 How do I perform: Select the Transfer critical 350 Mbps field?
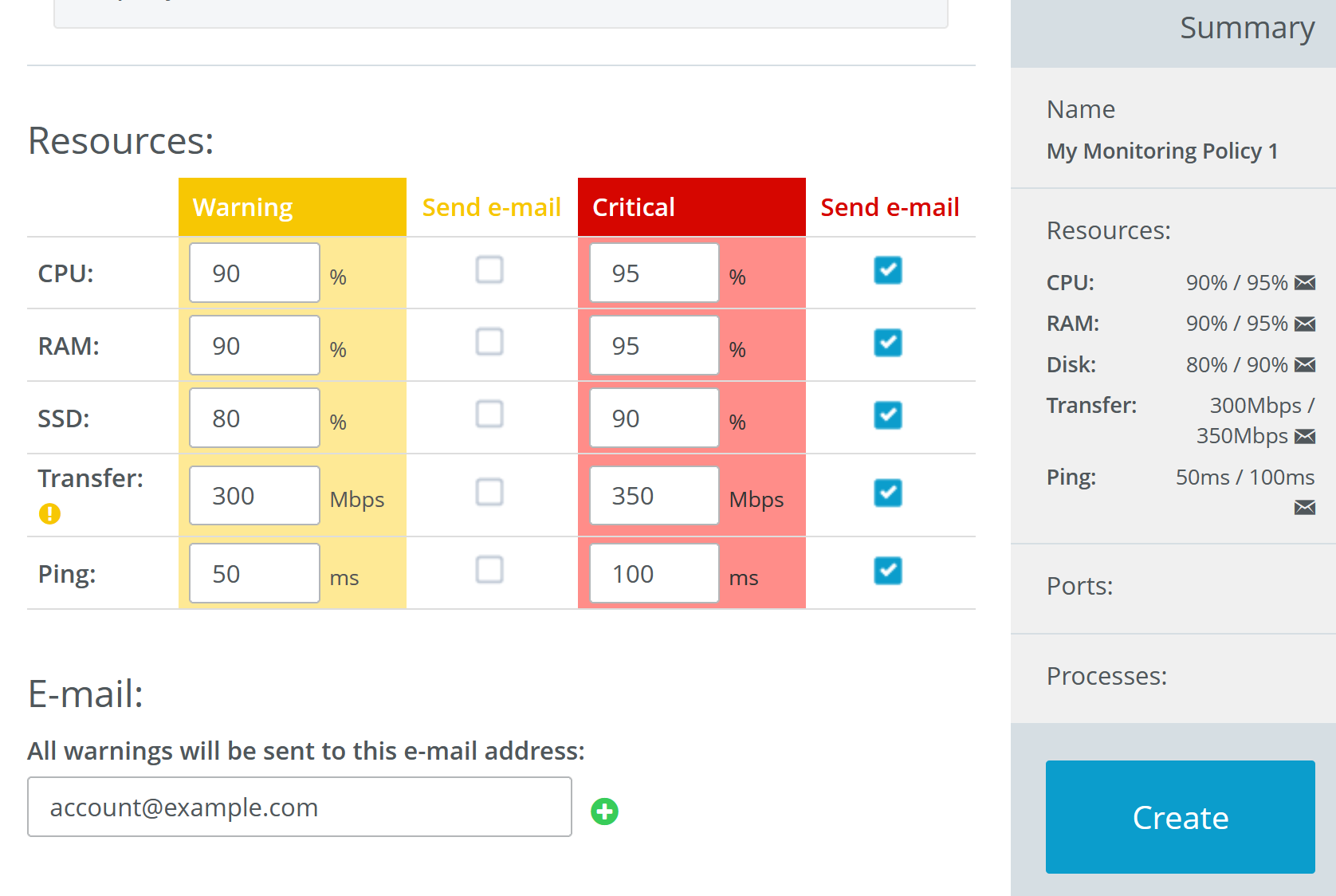pyautogui.click(x=654, y=496)
